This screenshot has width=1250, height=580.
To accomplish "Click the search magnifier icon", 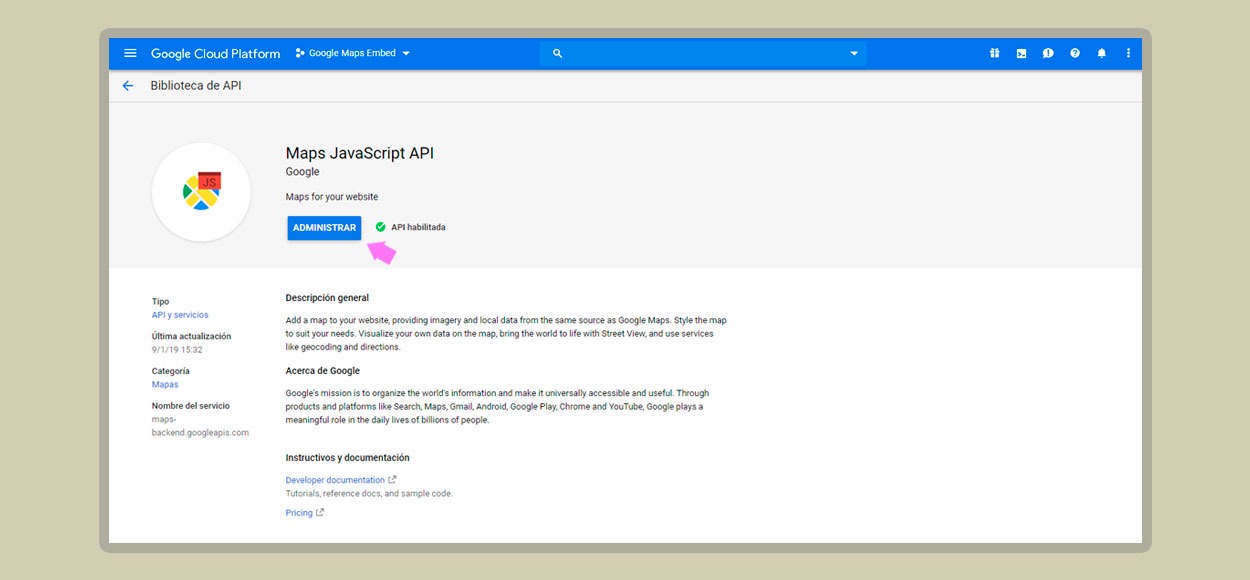I will point(557,53).
